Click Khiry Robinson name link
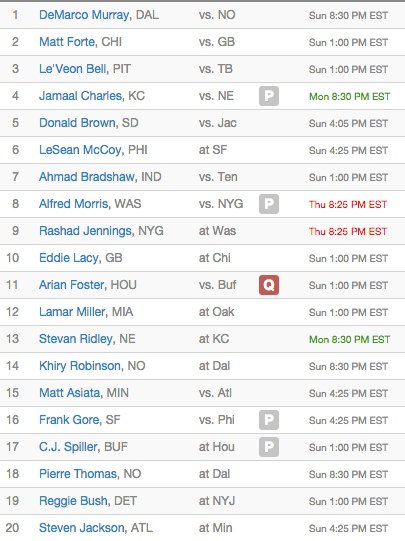405x541 pixels. click(80, 366)
